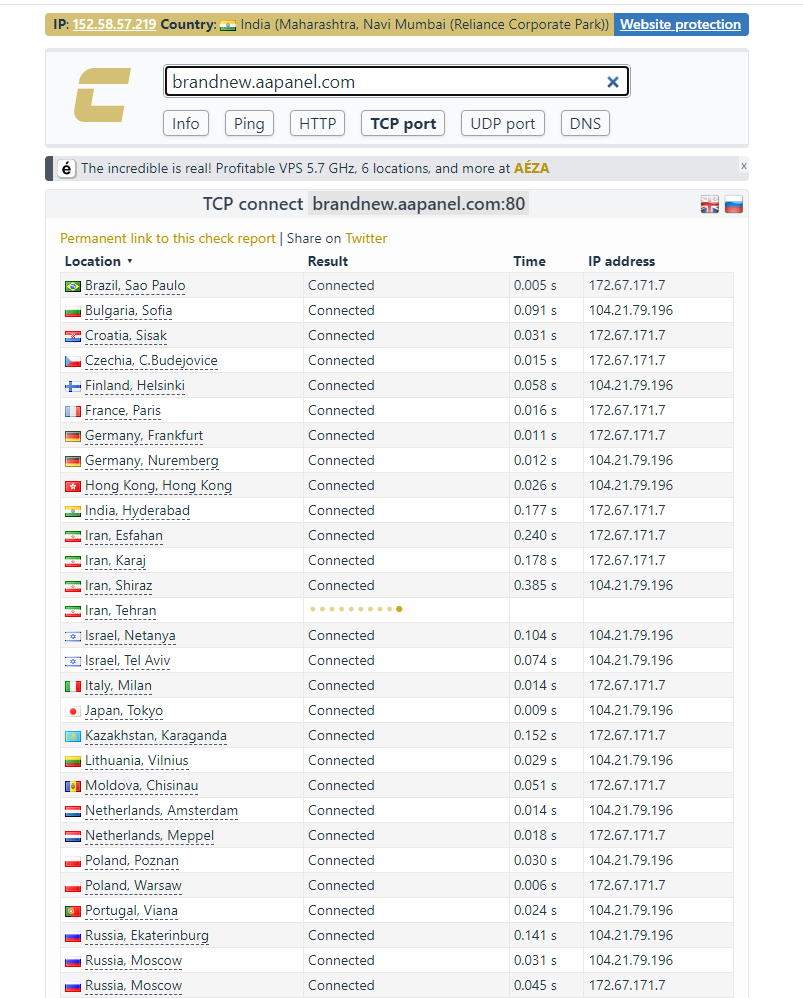Select the HTTP check tab

click(318, 123)
